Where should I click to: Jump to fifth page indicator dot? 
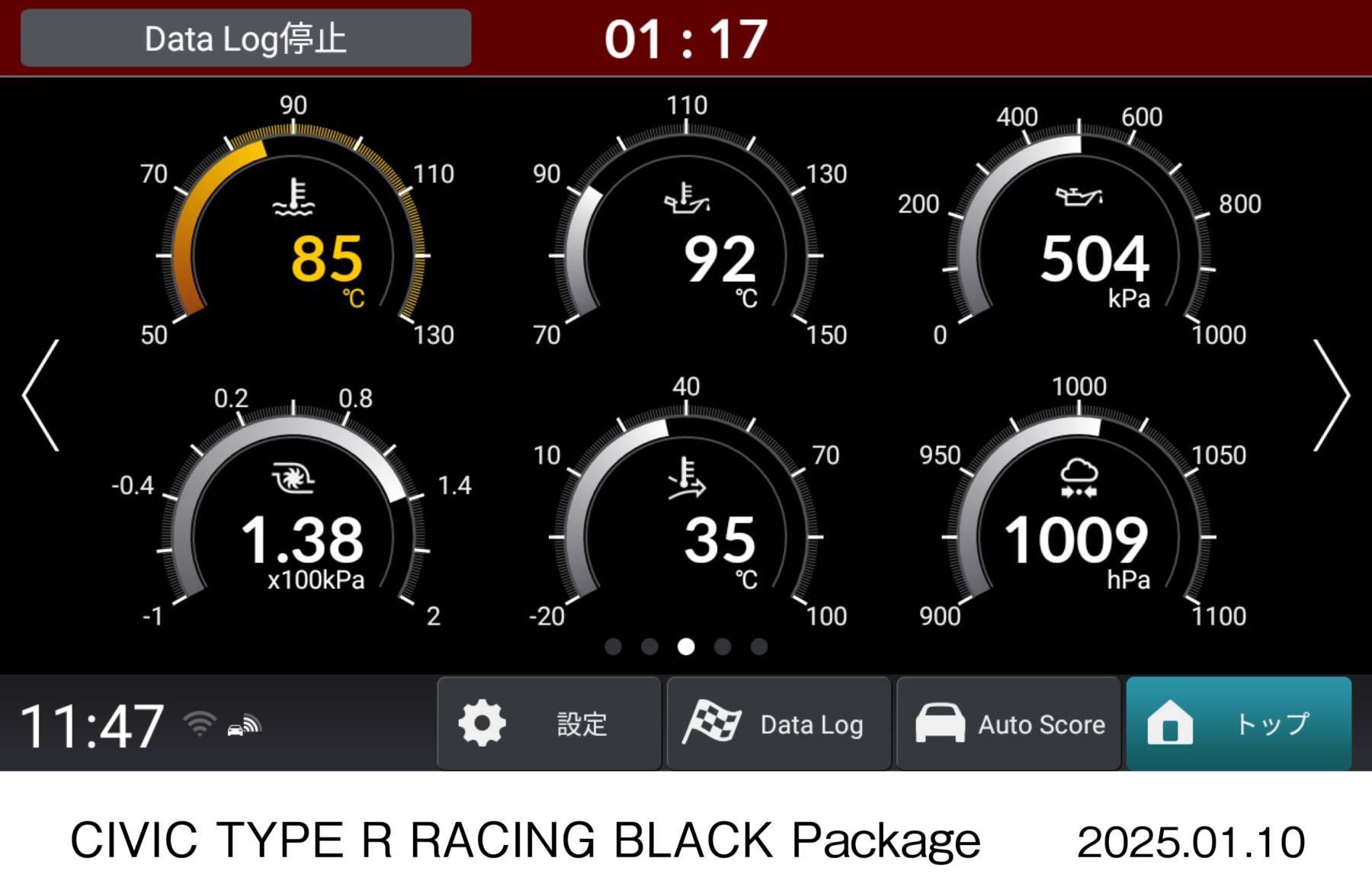pyautogui.click(x=759, y=647)
